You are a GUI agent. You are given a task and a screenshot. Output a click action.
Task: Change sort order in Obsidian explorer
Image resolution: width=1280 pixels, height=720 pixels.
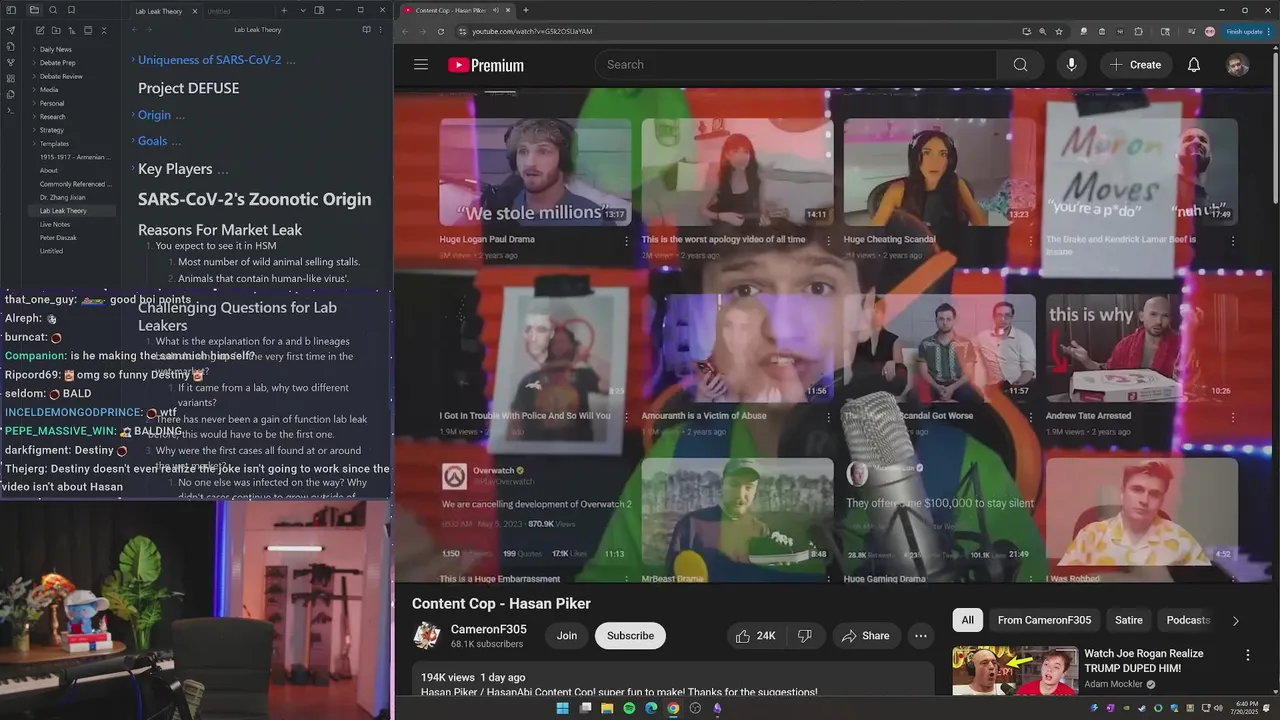point(72,31)
